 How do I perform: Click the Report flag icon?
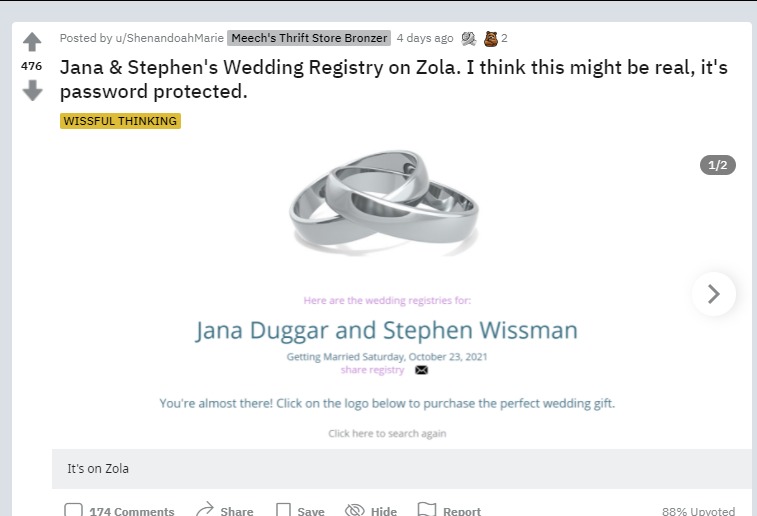427,510
